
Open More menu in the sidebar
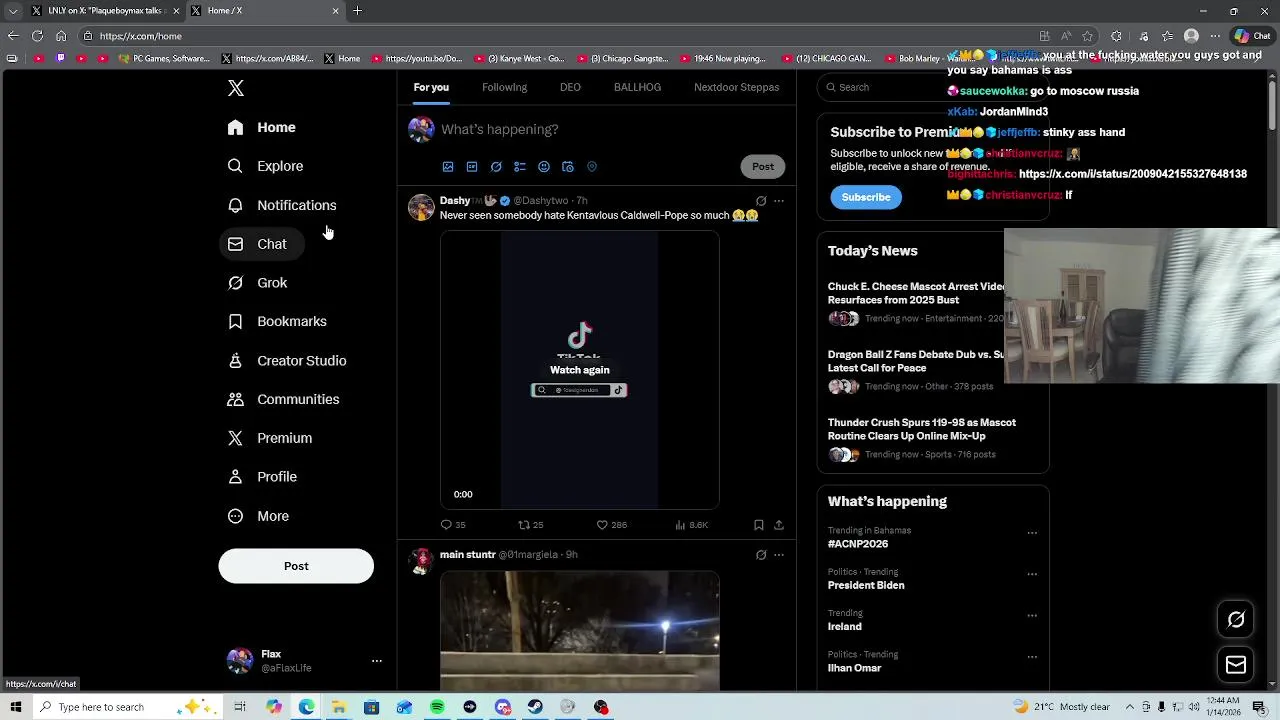[x=258, y=516]
